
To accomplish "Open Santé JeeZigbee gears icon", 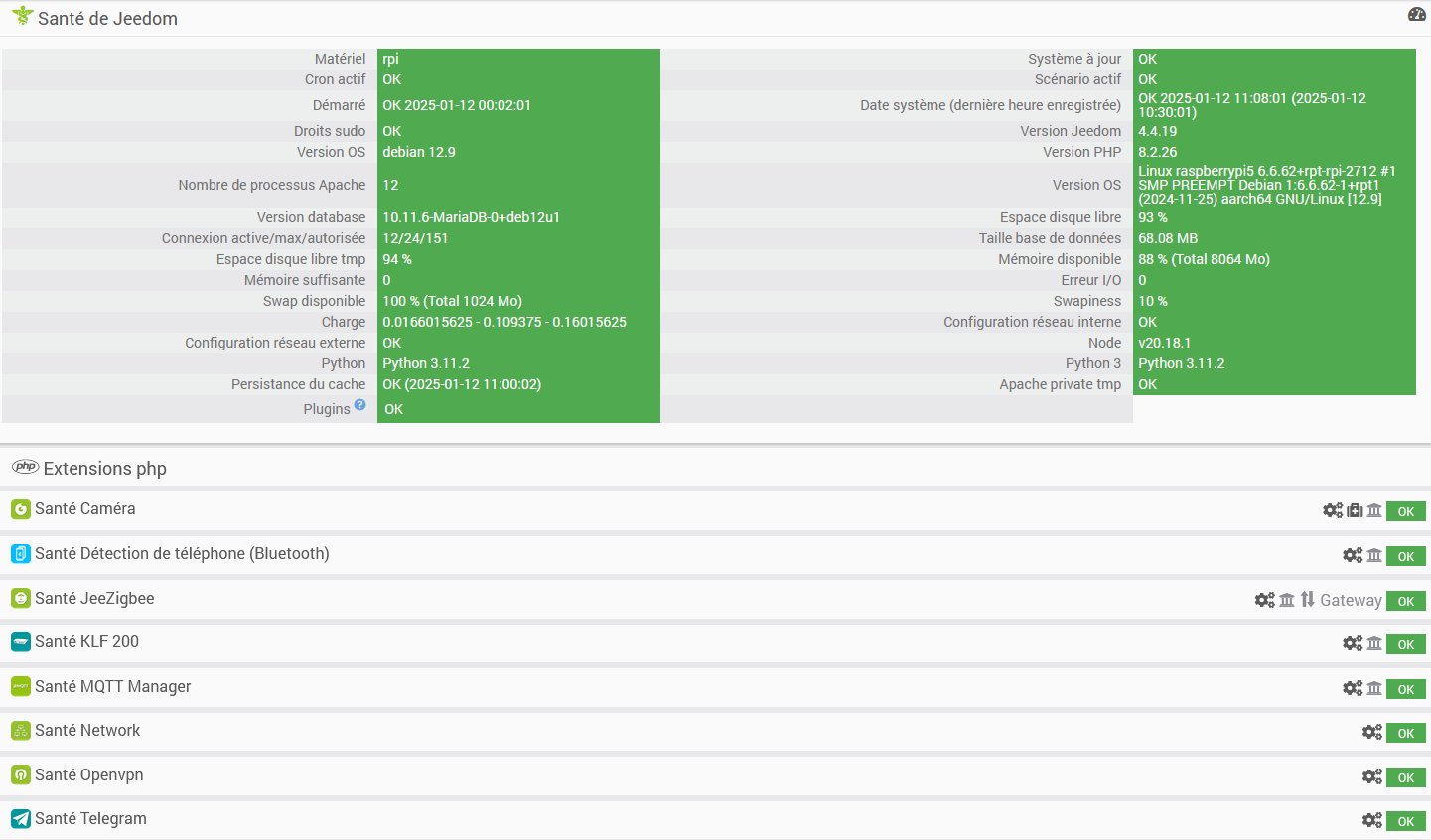I will click(1265, 600).
